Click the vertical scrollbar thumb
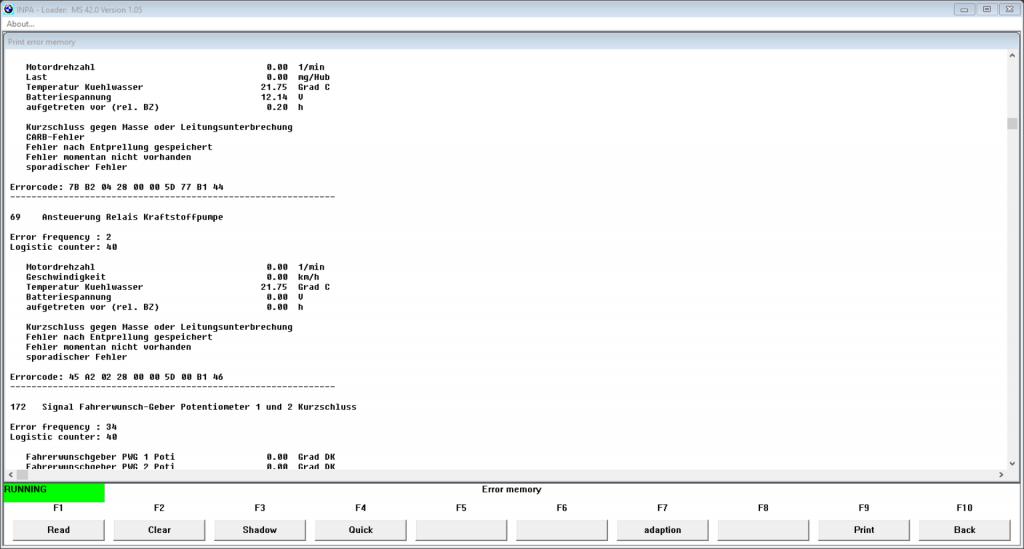The width and height of the screenshot is (1024, 549). click(1012, 123)
